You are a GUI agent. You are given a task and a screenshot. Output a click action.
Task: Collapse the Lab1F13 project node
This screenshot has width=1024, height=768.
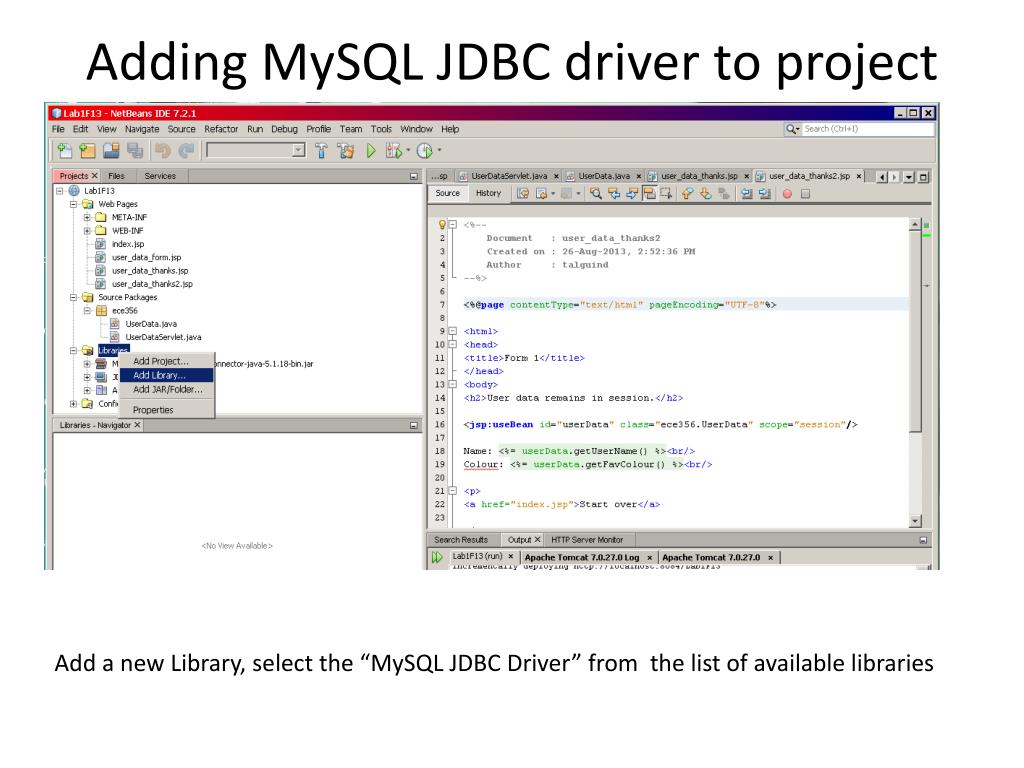[x=60, y=191]
